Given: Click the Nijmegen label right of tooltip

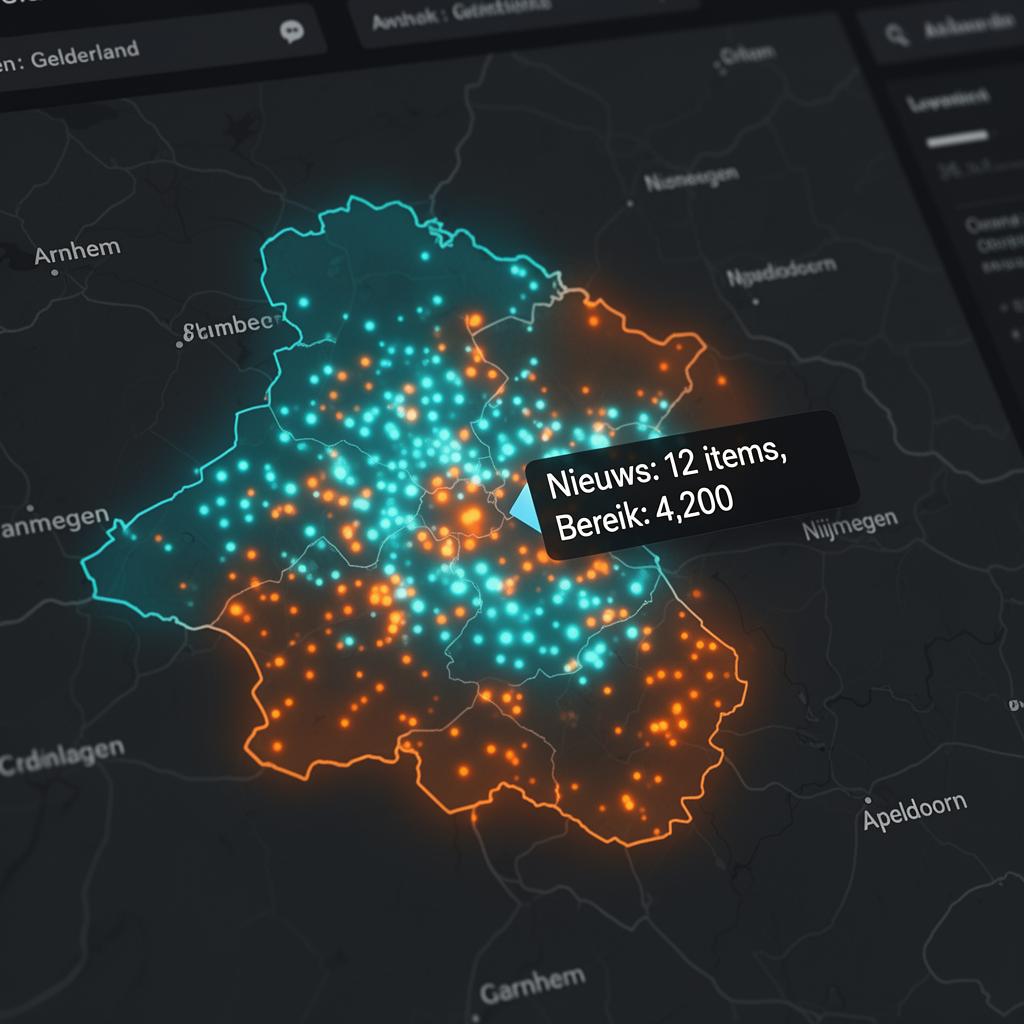Looking at the screenshot, I should tap(850, 524).
